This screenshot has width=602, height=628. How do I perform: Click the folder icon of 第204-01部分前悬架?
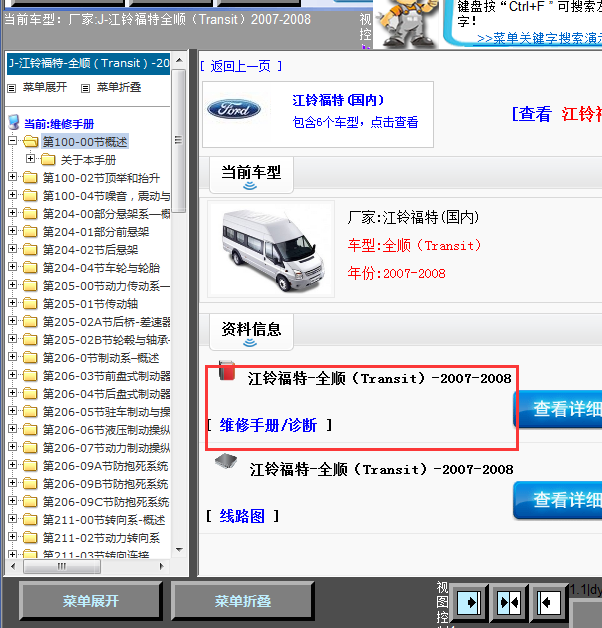click(x=30, y=231)
